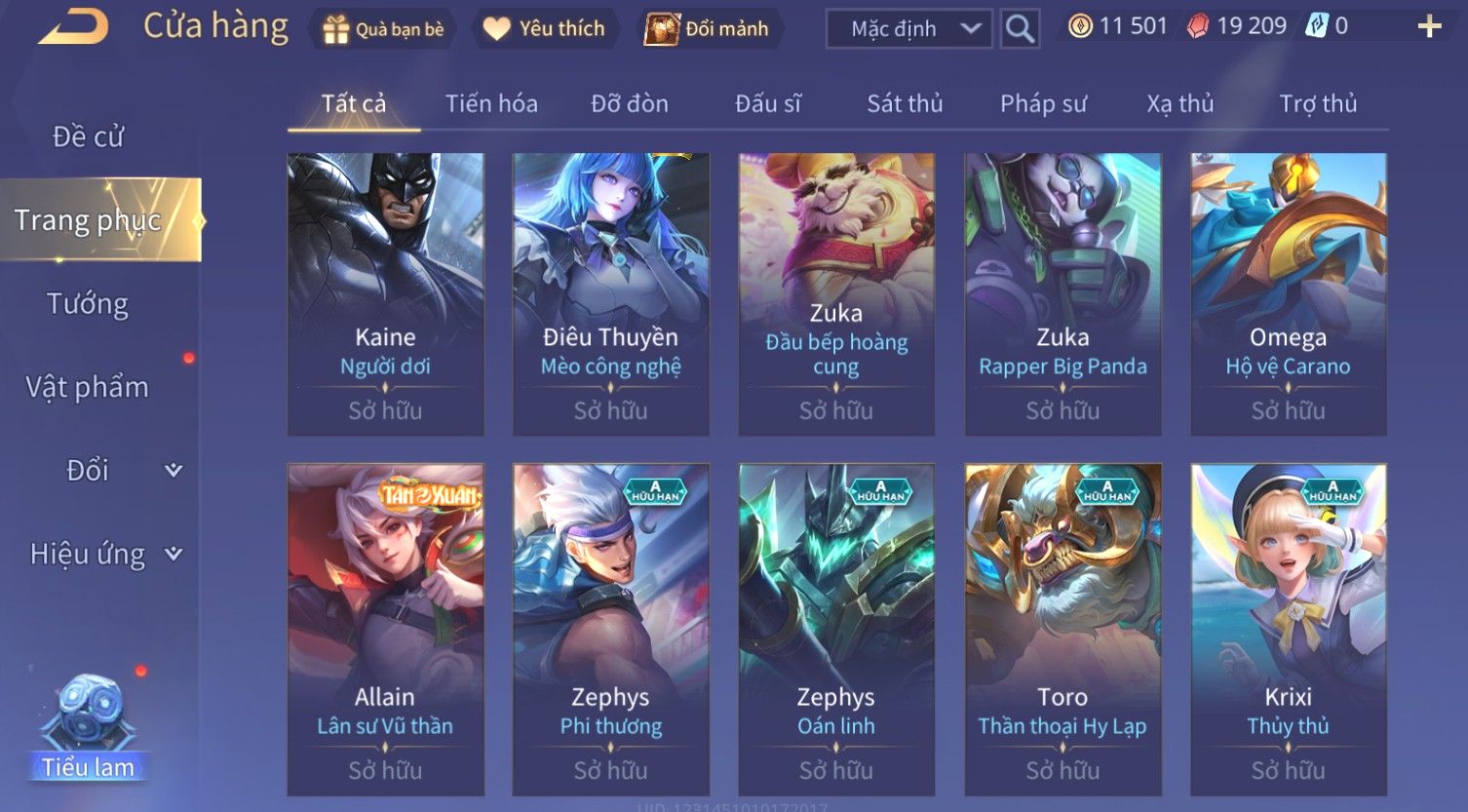Open the Mặc định sort dropdown
The height and width of the screenshot is (812, 1468).
pos(908,29)
